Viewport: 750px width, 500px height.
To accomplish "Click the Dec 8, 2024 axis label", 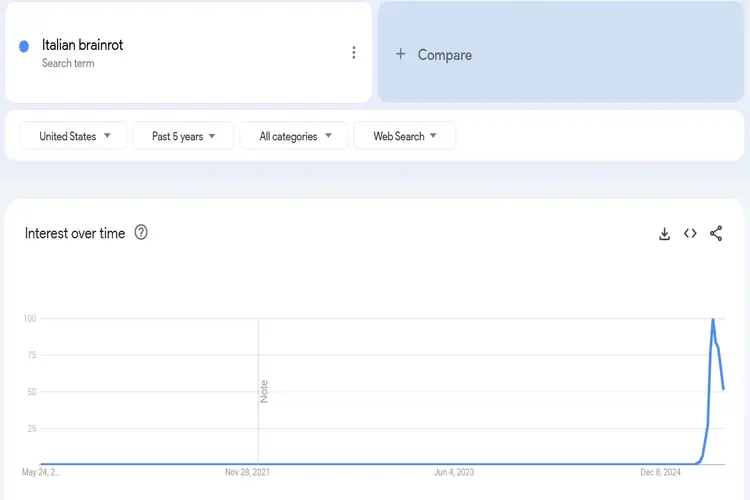I will click(660, 472).
